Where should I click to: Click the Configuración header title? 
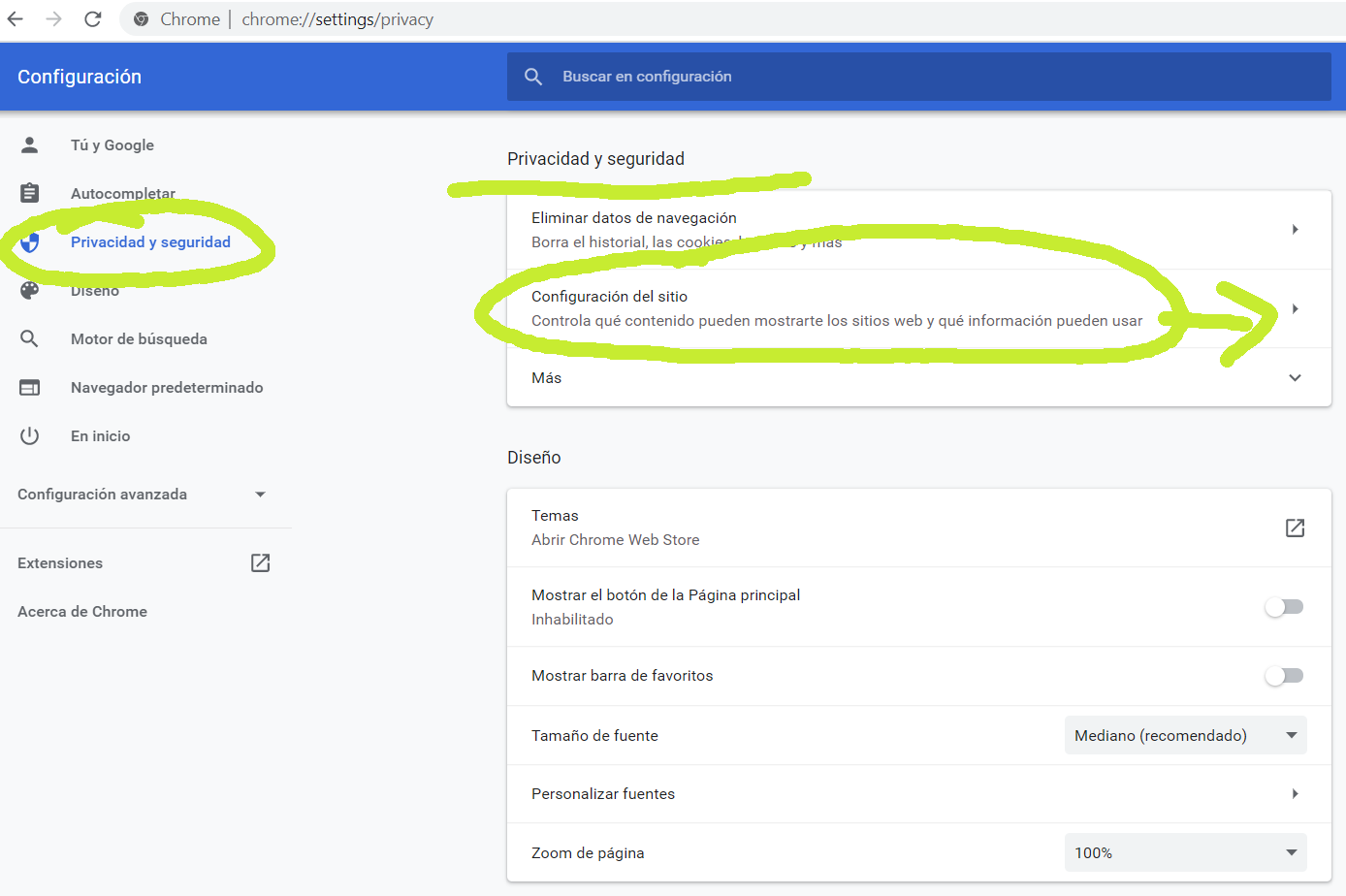[80, 77]
